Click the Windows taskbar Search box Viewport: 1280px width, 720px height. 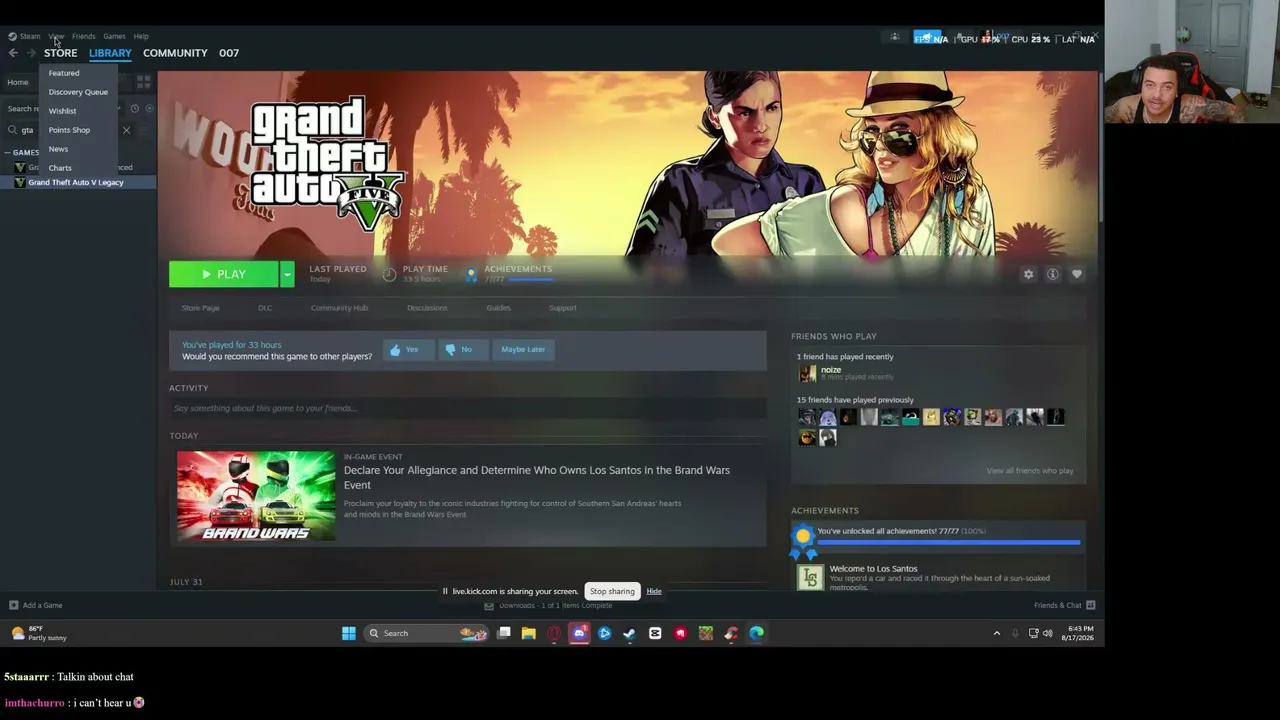pyautogui.click(x=424, y=633)
